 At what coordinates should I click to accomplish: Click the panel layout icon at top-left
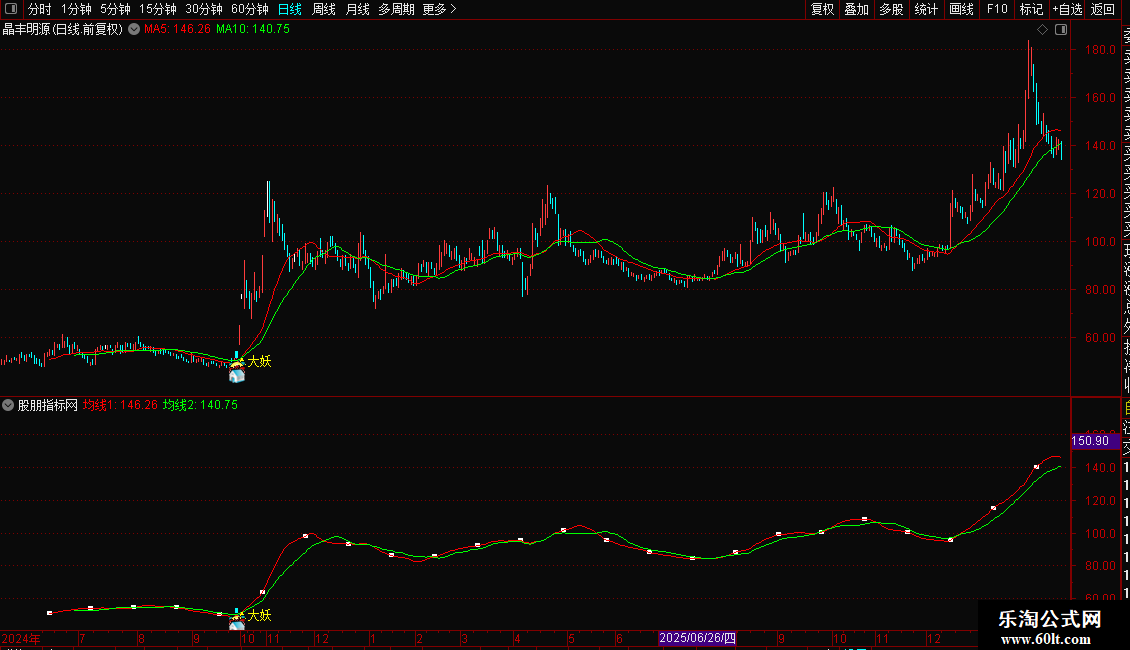pyautogui.click(x=11, y=9)
